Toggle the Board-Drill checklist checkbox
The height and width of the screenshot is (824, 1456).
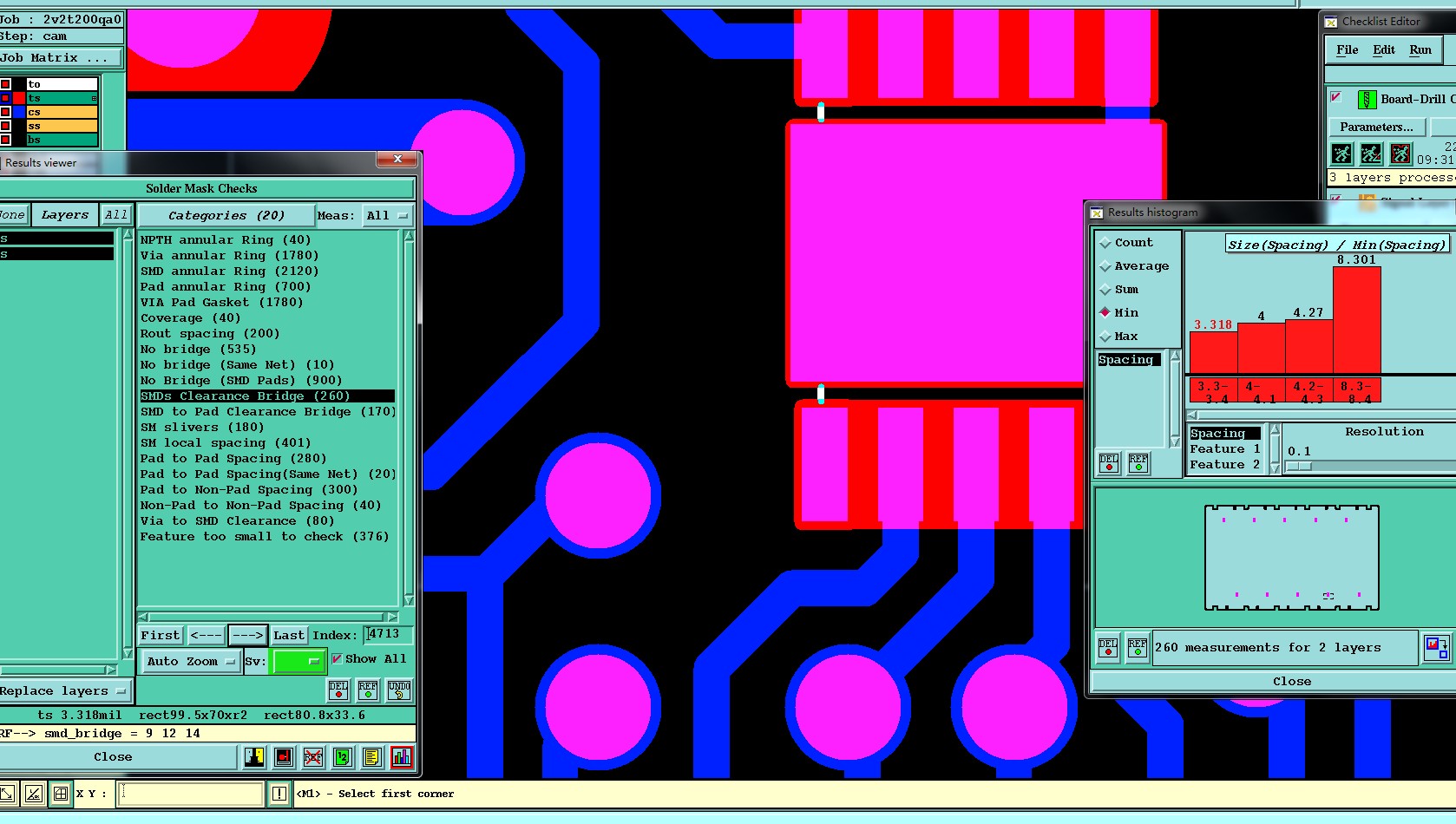tap(1336, 97)
